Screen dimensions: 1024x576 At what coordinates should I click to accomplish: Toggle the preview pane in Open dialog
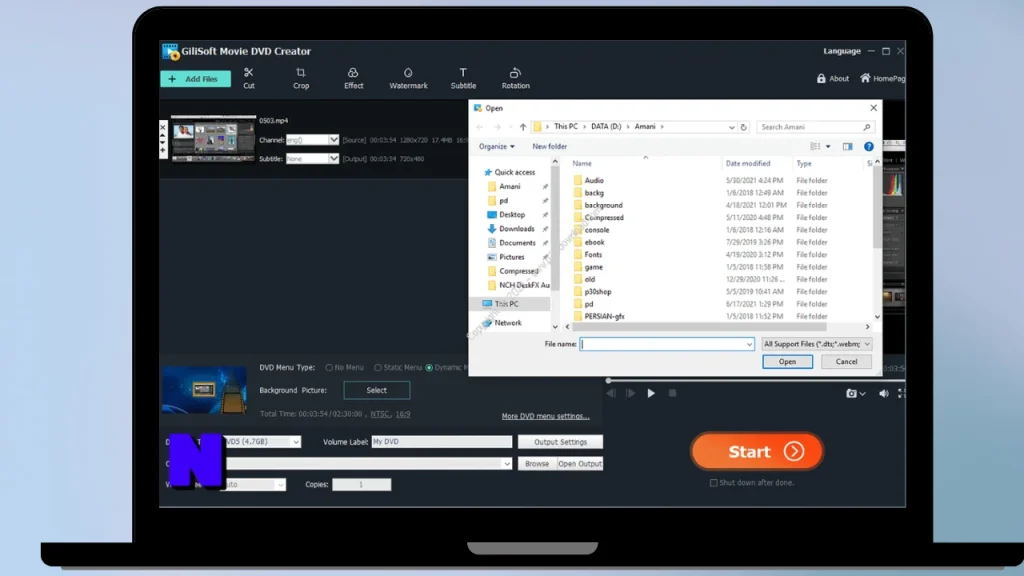(x=847, y=146)
